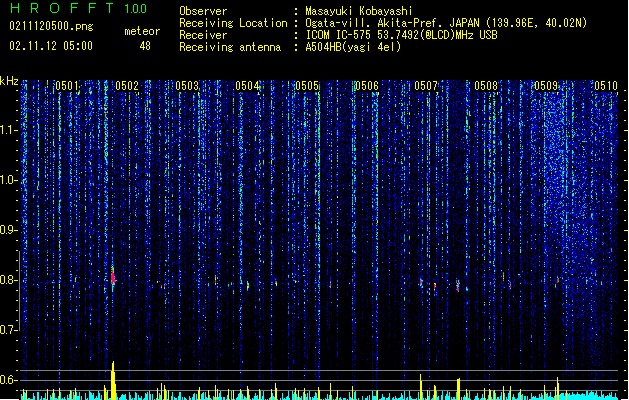
Task: Click the 0501 time marker
Action: click(x=67, y=85)
